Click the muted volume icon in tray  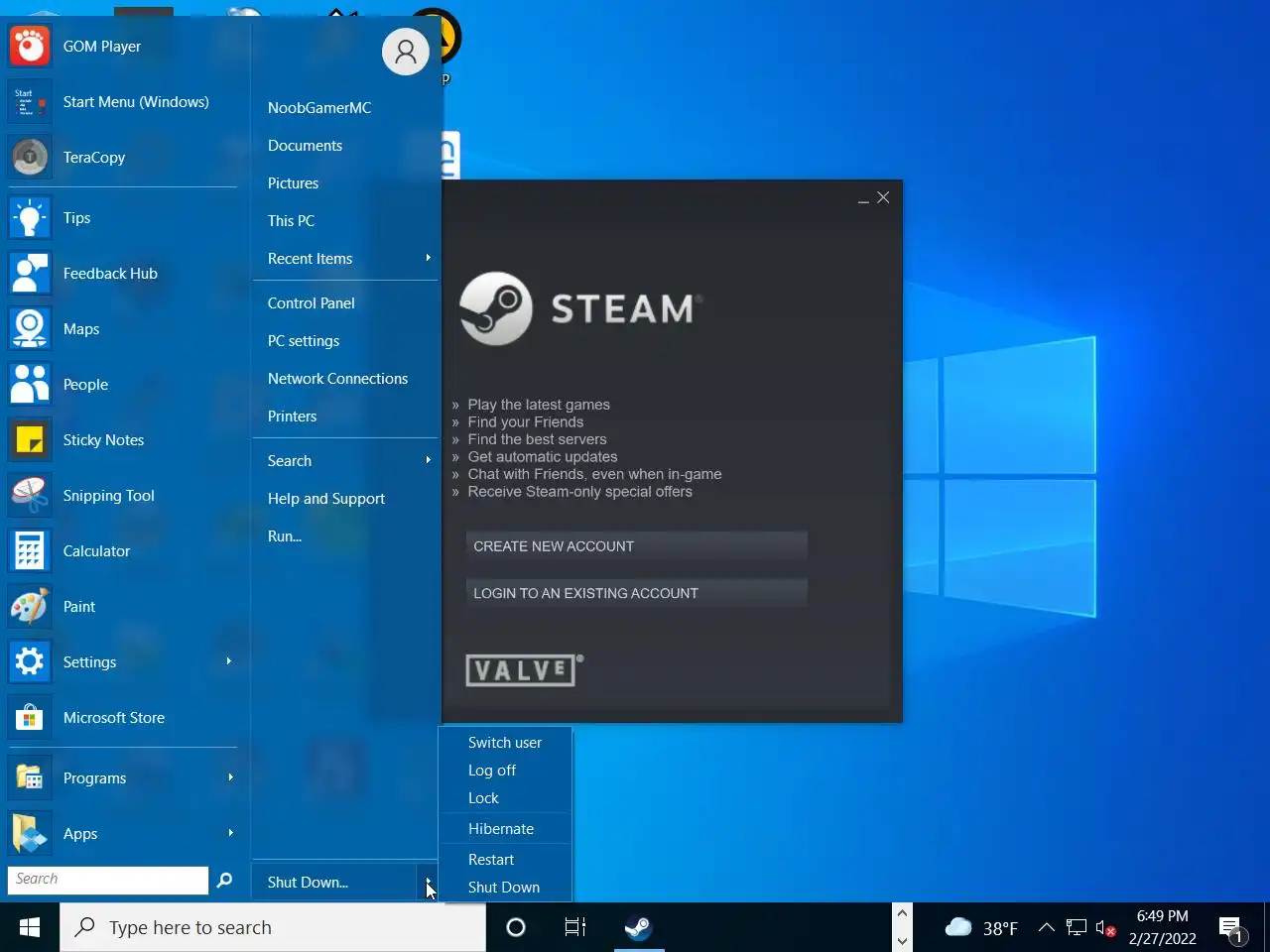tap(1105, 928)
